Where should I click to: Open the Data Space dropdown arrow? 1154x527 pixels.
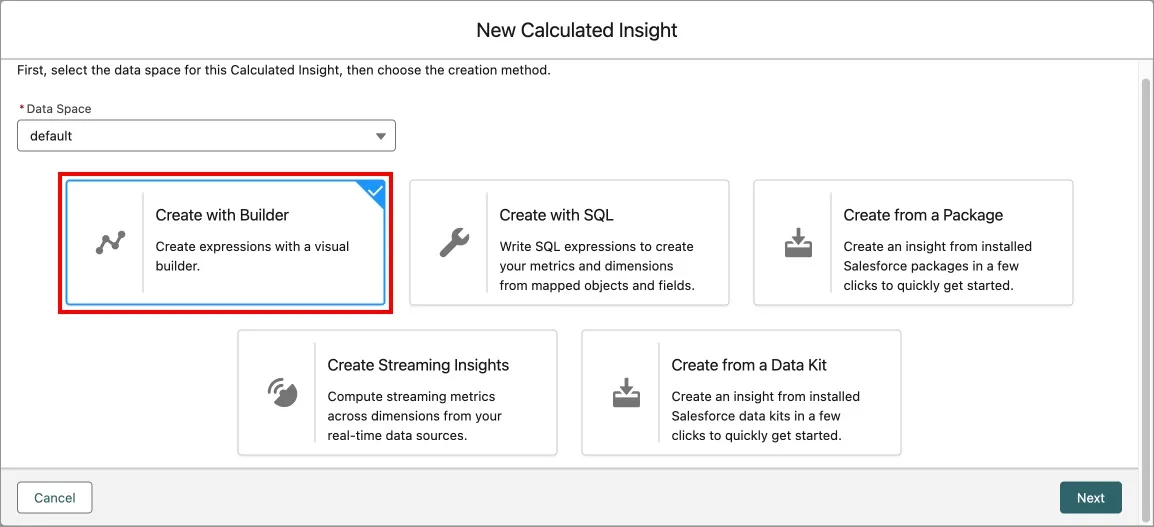pos(380,136)
